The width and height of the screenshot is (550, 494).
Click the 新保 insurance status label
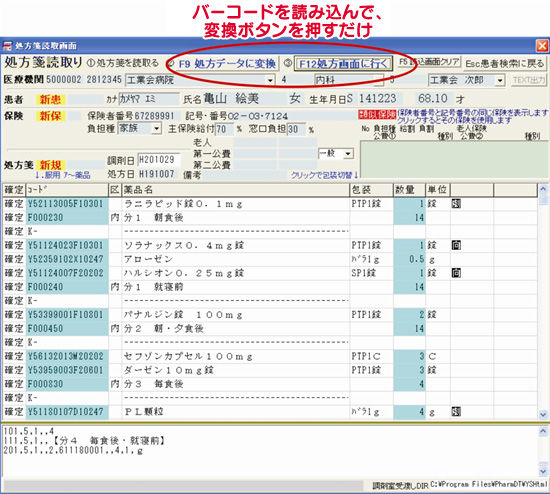pyautogui.click(x=51, y=116)
